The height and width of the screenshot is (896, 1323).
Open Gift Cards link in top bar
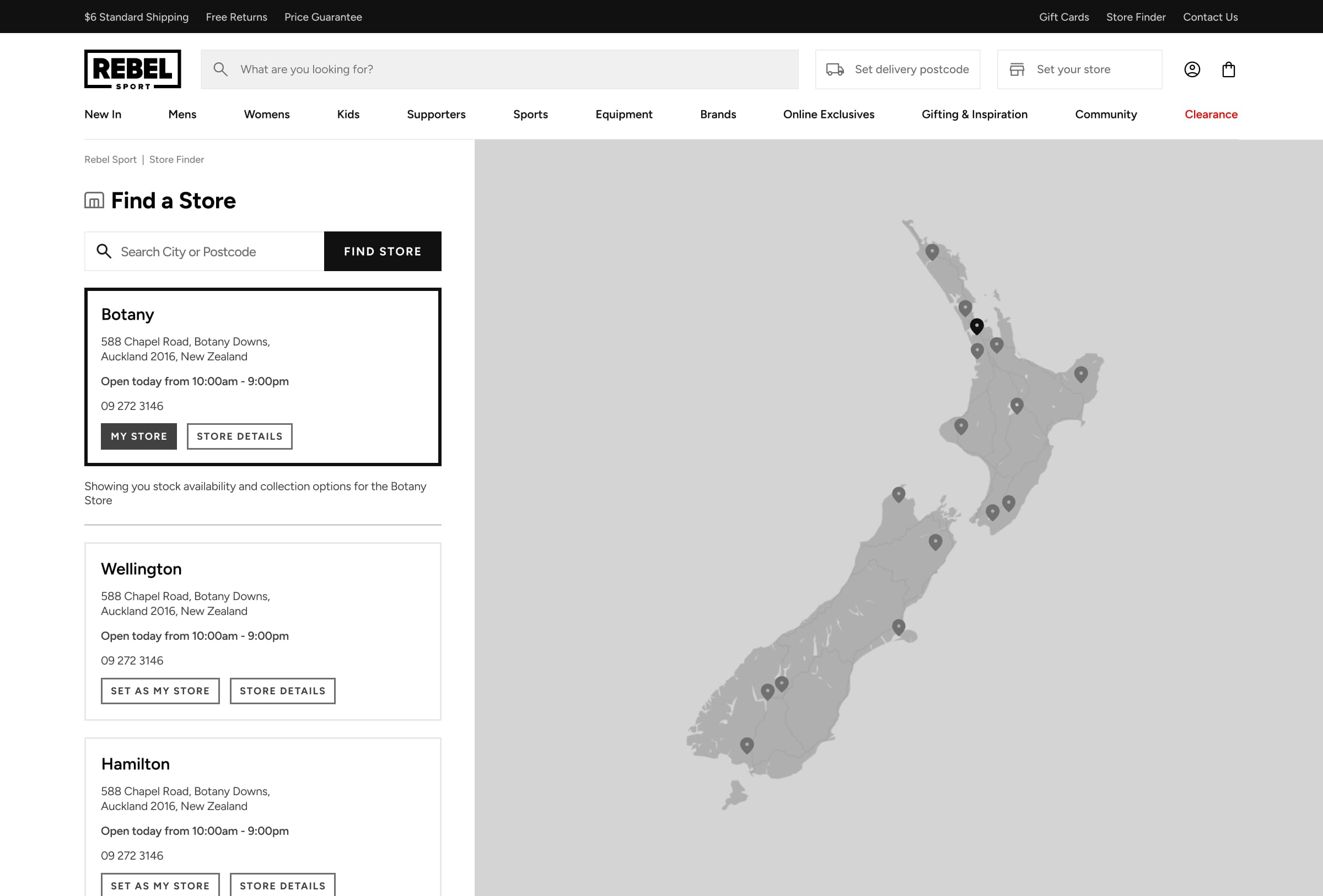[1063, 17]
